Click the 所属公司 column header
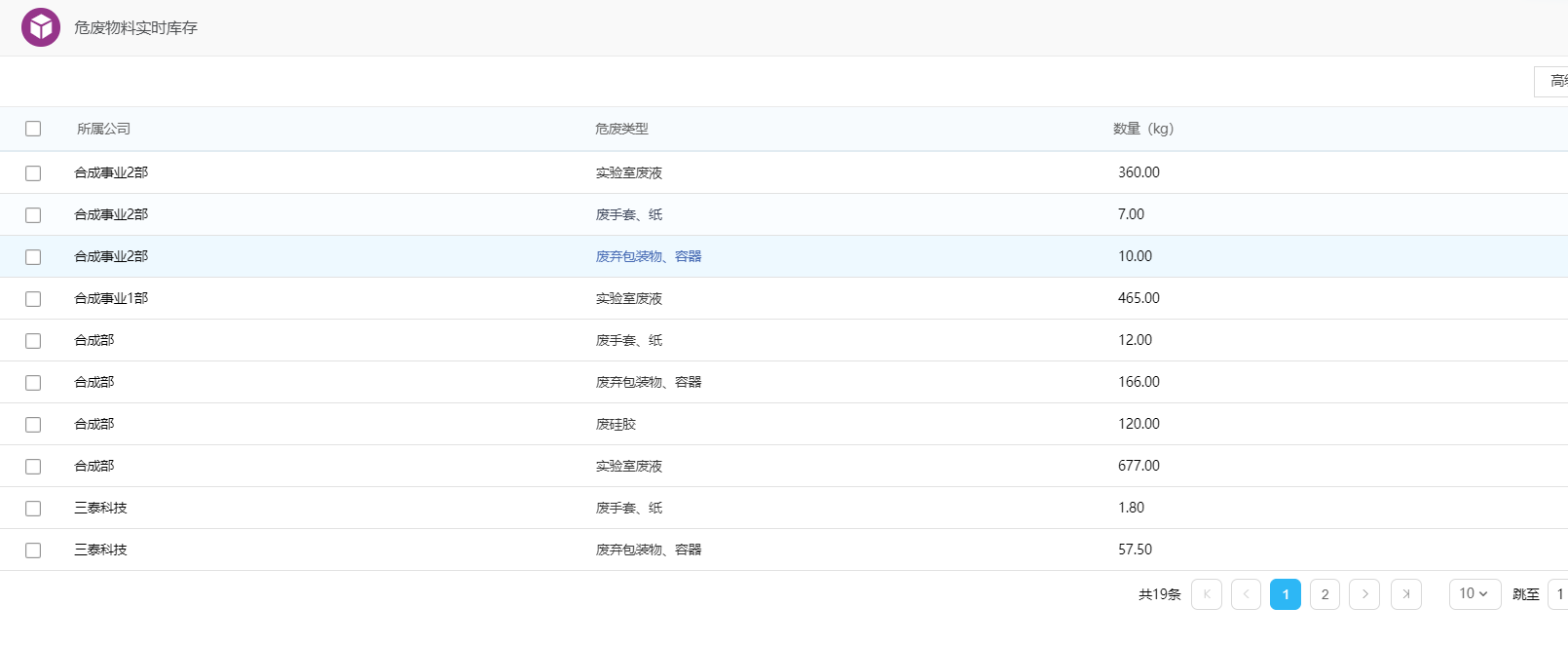The height and width of the screenshot is (645, 1568). pos(103,129)
